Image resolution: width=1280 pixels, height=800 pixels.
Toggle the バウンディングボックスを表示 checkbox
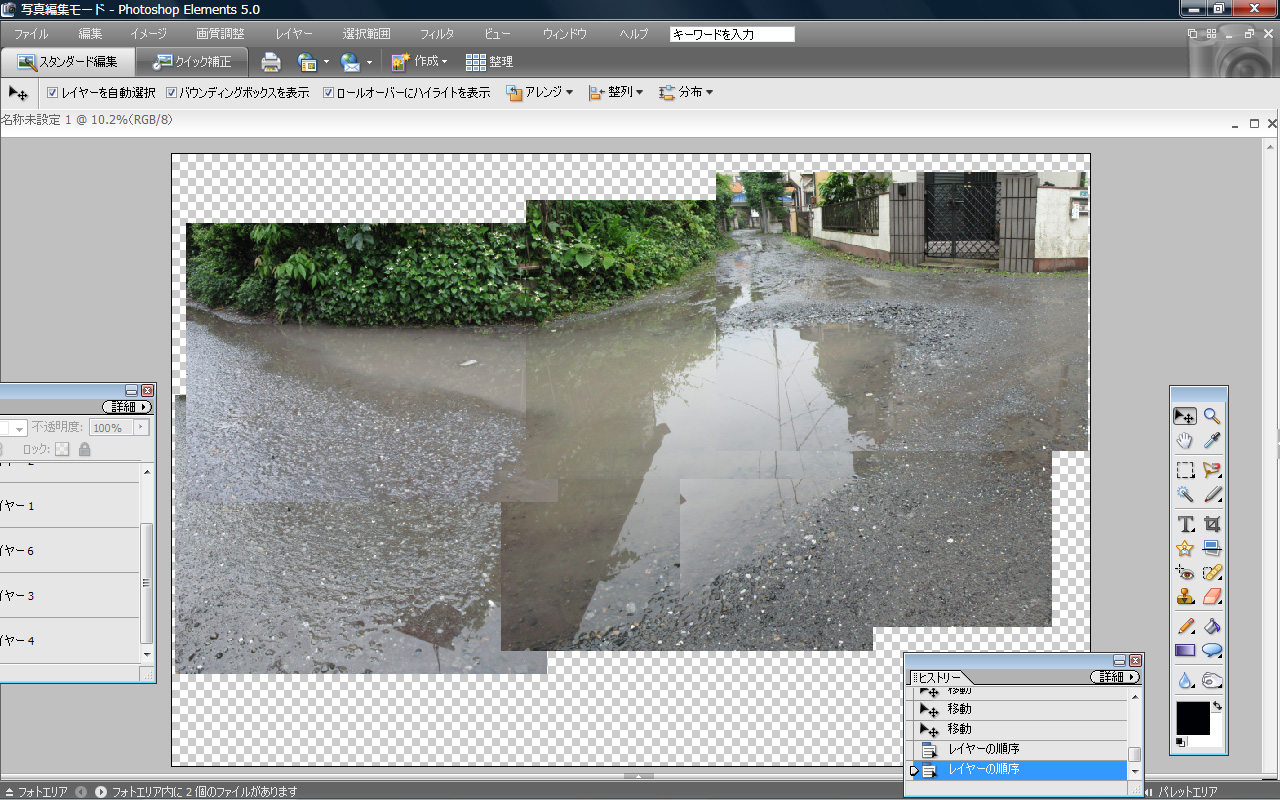click(x=171, y=93)
